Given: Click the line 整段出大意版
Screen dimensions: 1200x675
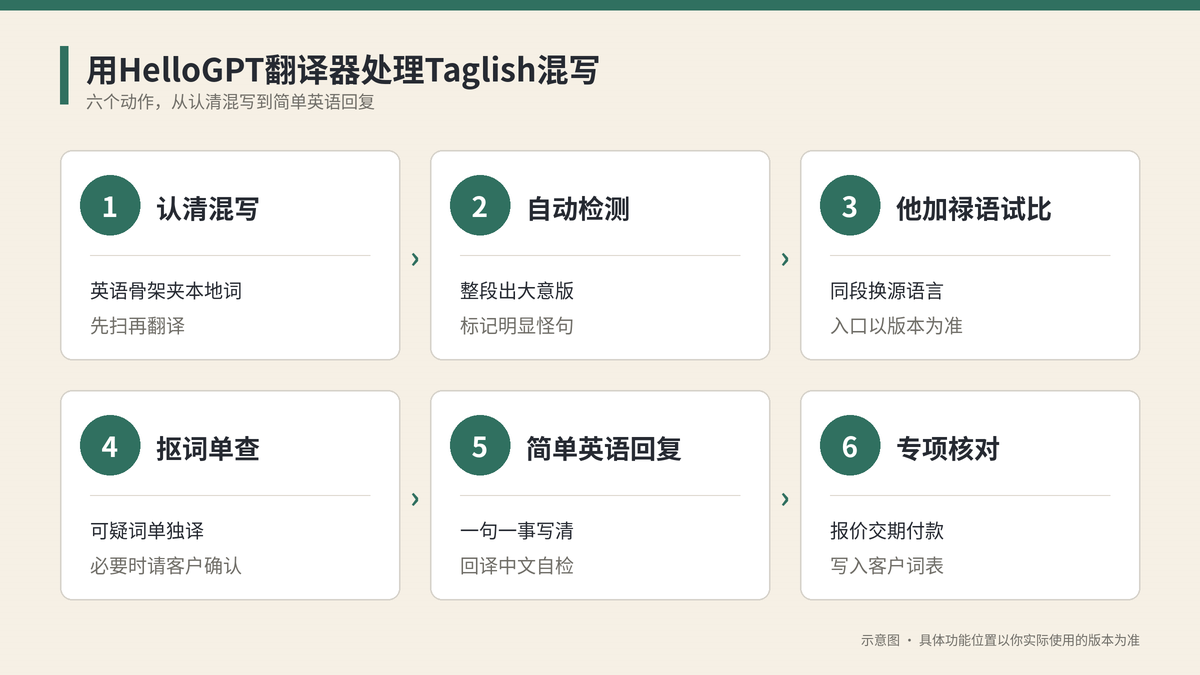Looking at the screenshot, I should 517,291.
